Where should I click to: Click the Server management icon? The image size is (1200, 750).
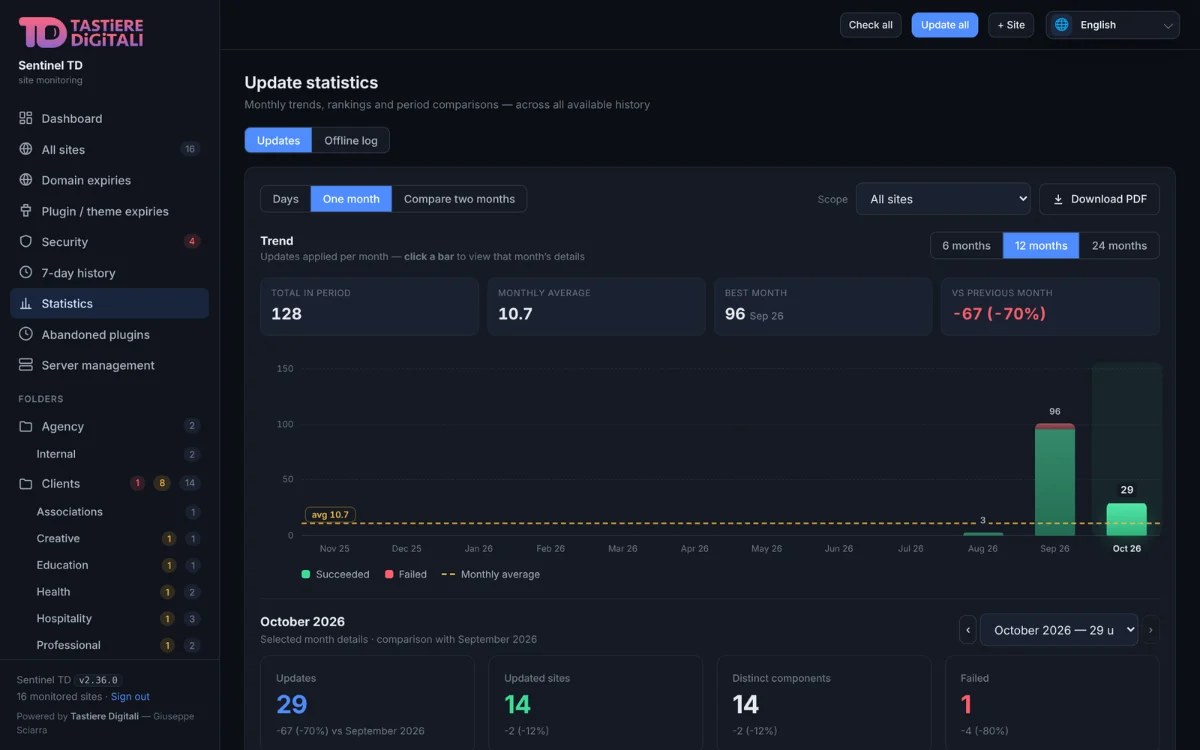[x=26, y=366]
